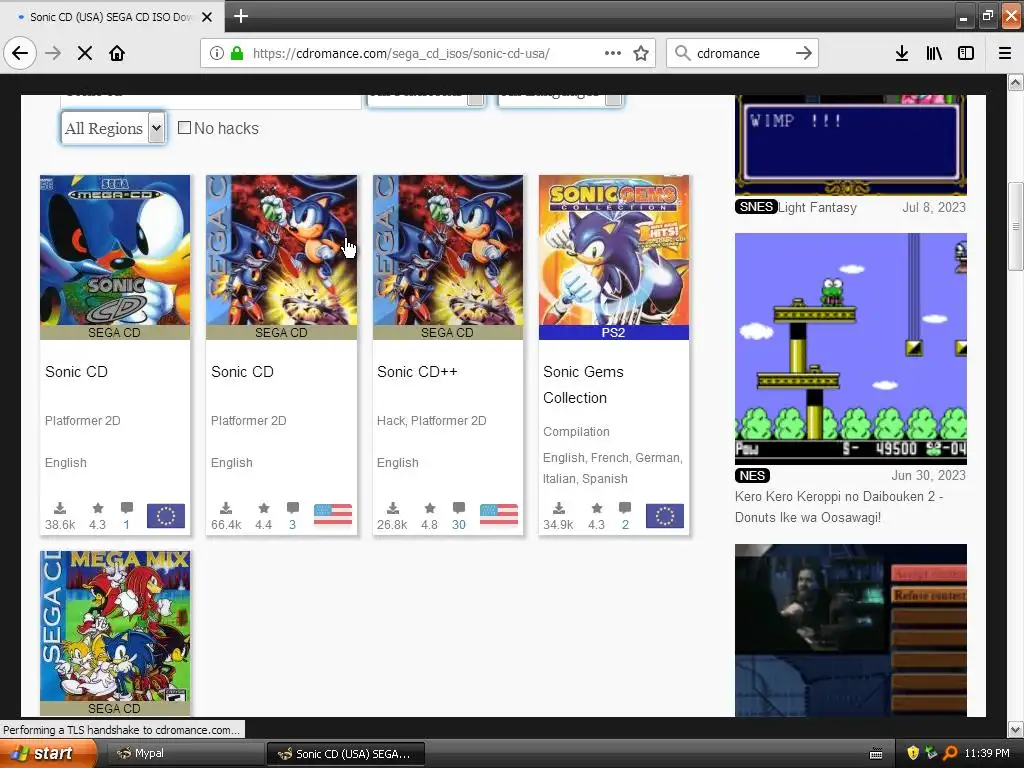Click the magnifier tray icon

pyautogui.click(x=950, y=753)
